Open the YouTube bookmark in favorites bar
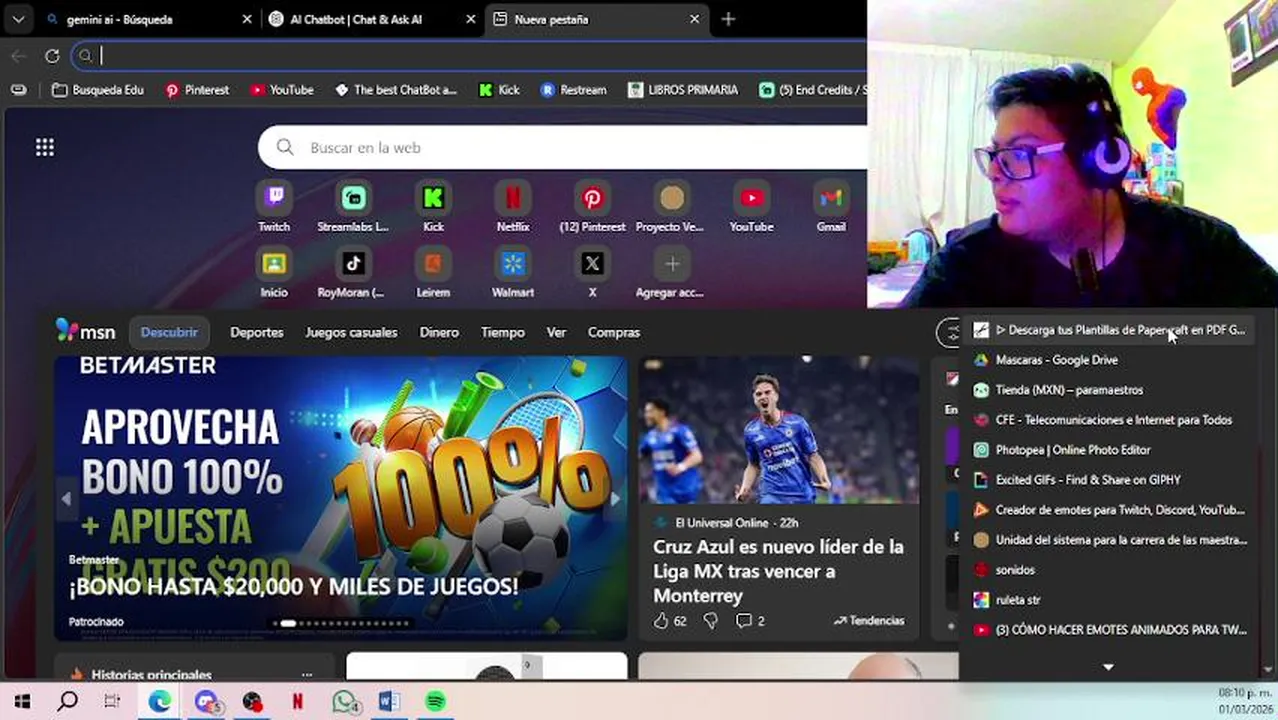The width and height of the screenshot is (1278, 720). coord(282,90)
